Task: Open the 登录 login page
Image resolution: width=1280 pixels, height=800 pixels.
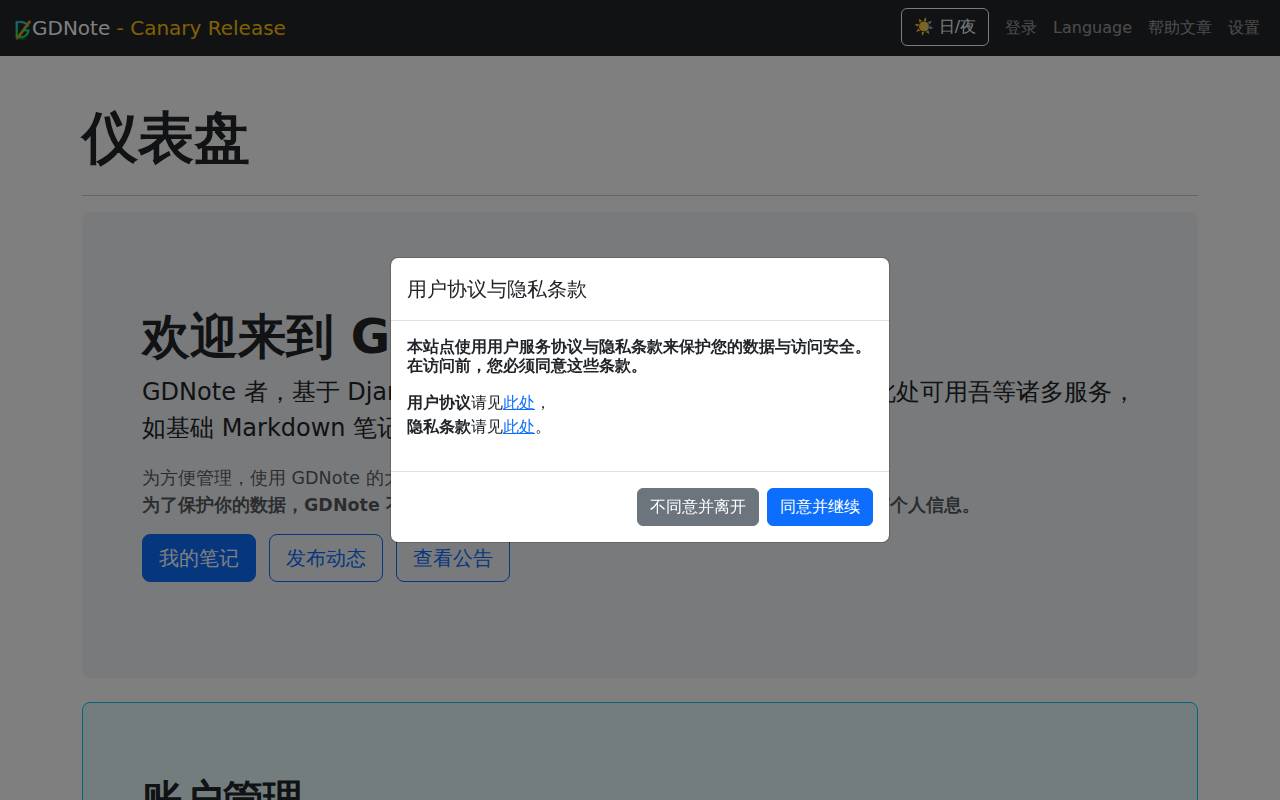Action: coord(1021,28)
